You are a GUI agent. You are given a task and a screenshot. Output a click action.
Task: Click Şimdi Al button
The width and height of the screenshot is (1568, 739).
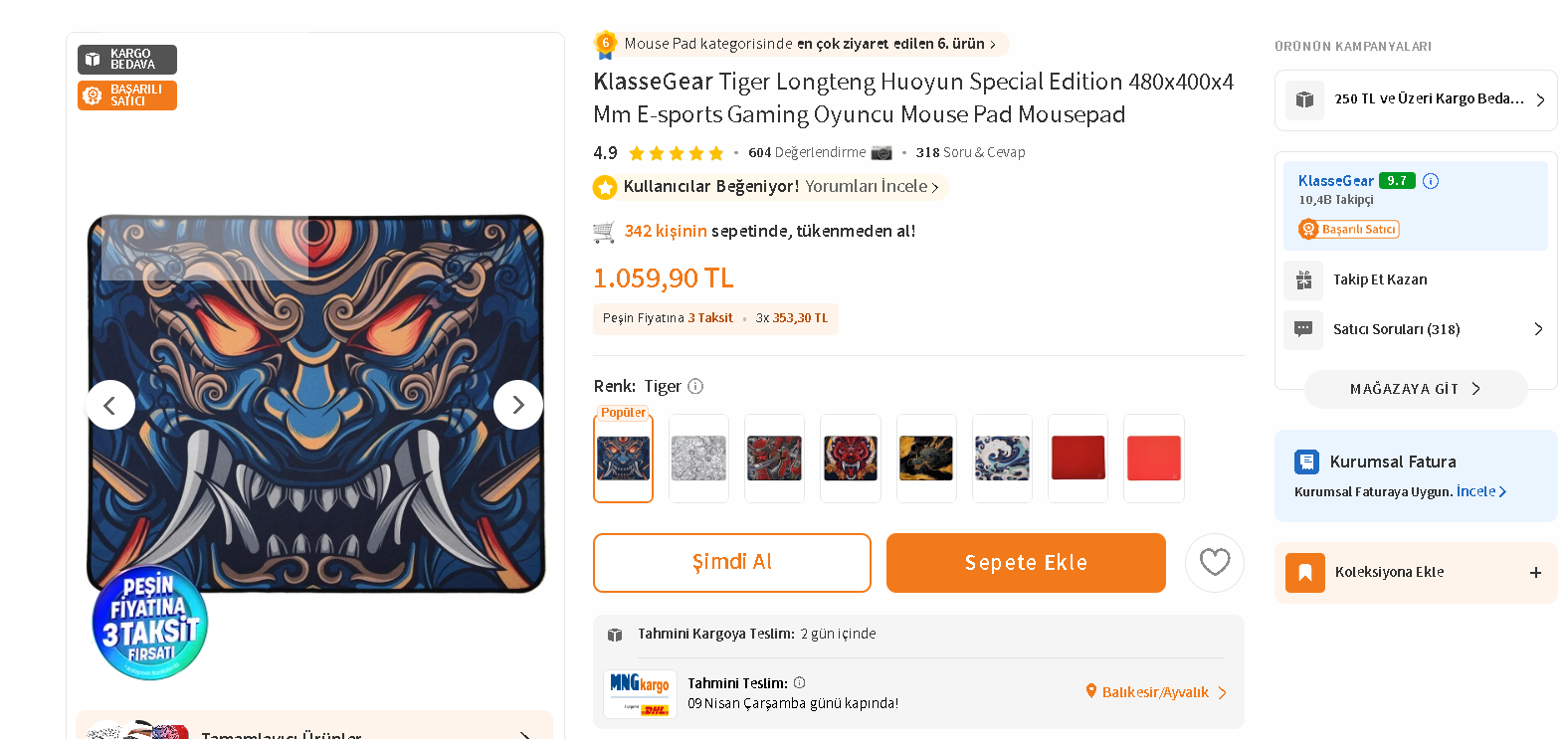tap(731, 563)
